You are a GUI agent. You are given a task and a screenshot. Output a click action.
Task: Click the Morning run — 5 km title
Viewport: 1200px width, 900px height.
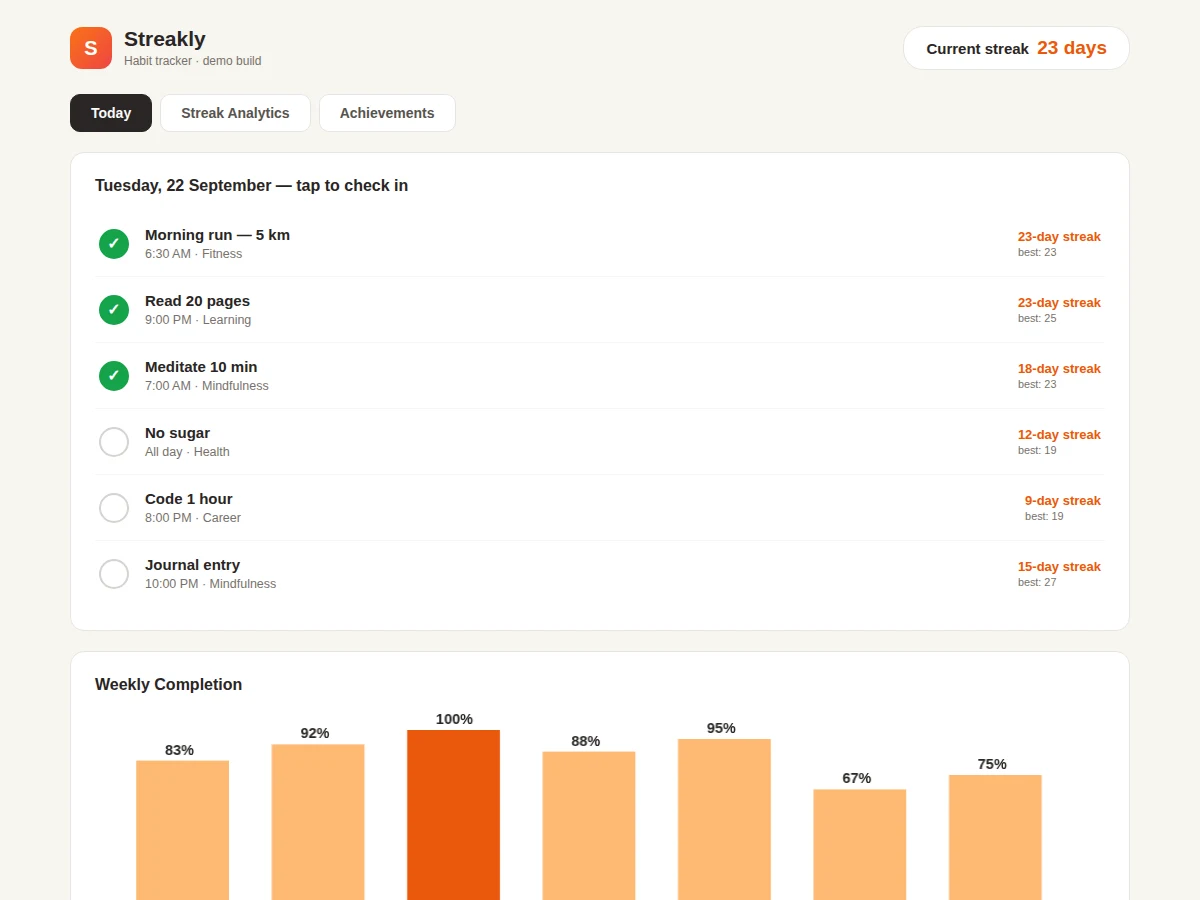tap(217, 235)
